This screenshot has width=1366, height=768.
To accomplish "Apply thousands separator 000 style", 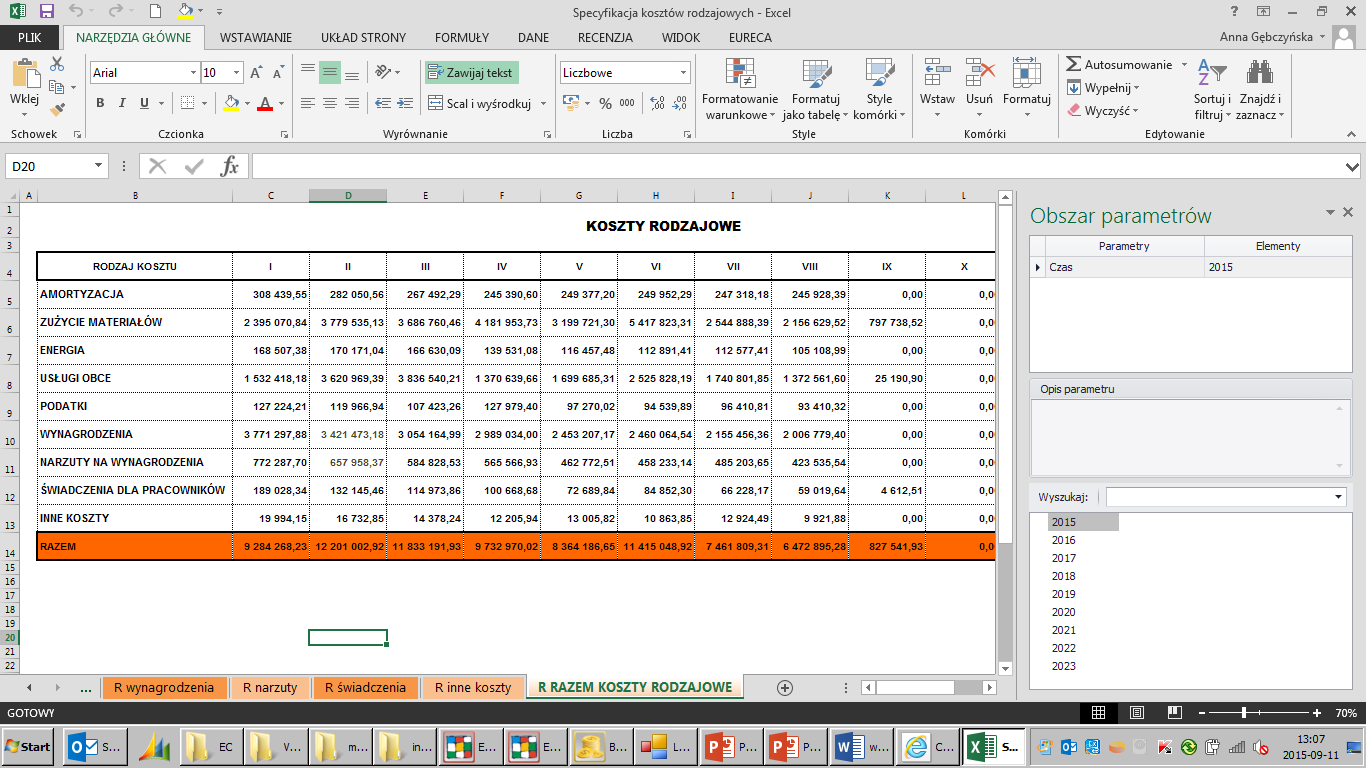I will click(x=627, y=103).
